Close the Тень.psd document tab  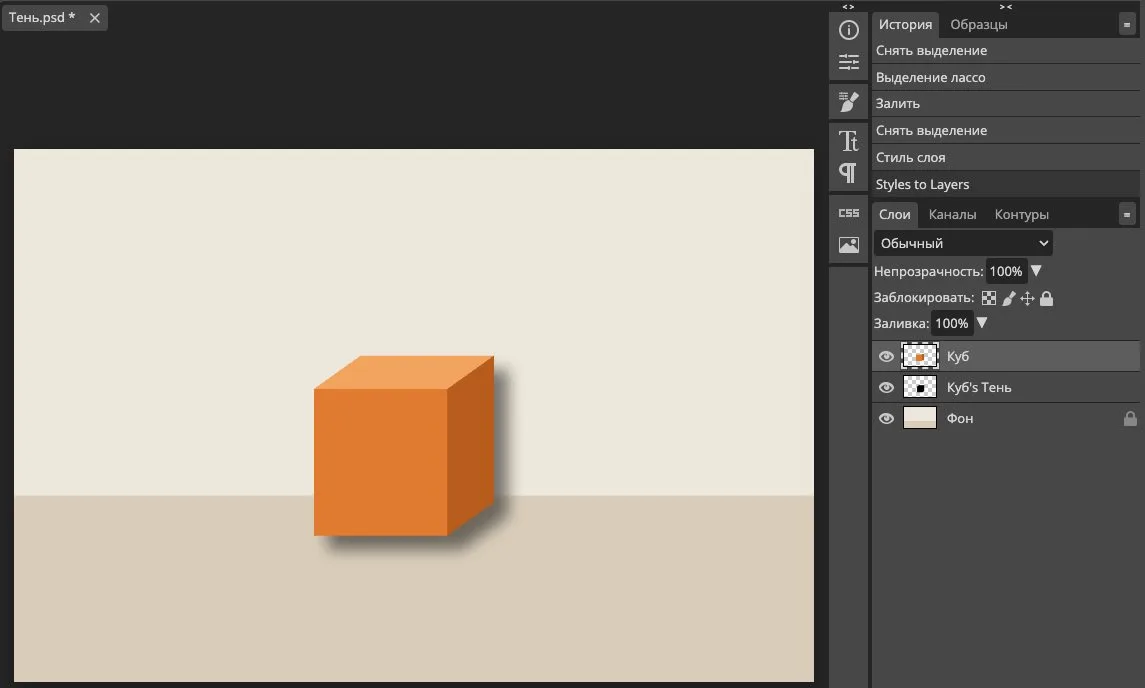[x=94, y=18]
